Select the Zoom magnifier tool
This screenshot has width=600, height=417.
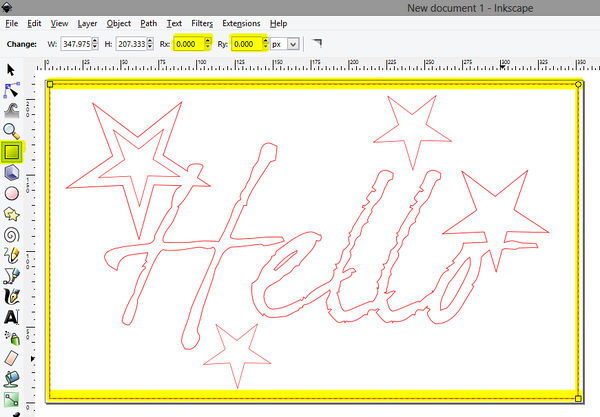pos(12,131)
